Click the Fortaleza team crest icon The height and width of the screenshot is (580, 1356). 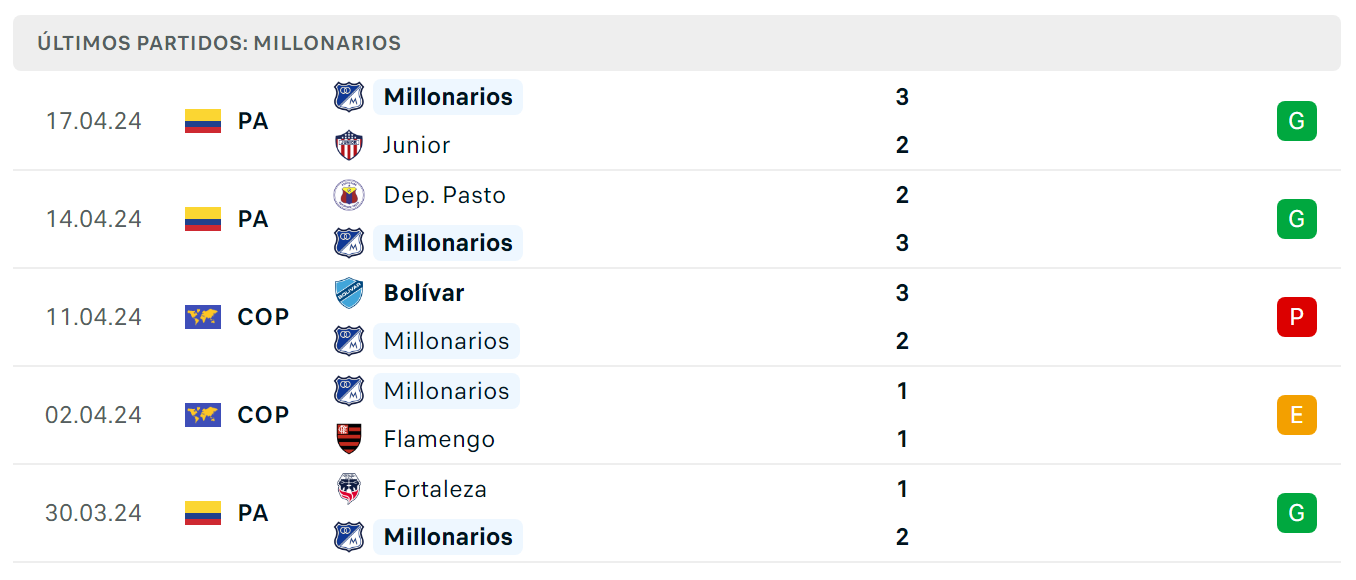click(348, 489)
